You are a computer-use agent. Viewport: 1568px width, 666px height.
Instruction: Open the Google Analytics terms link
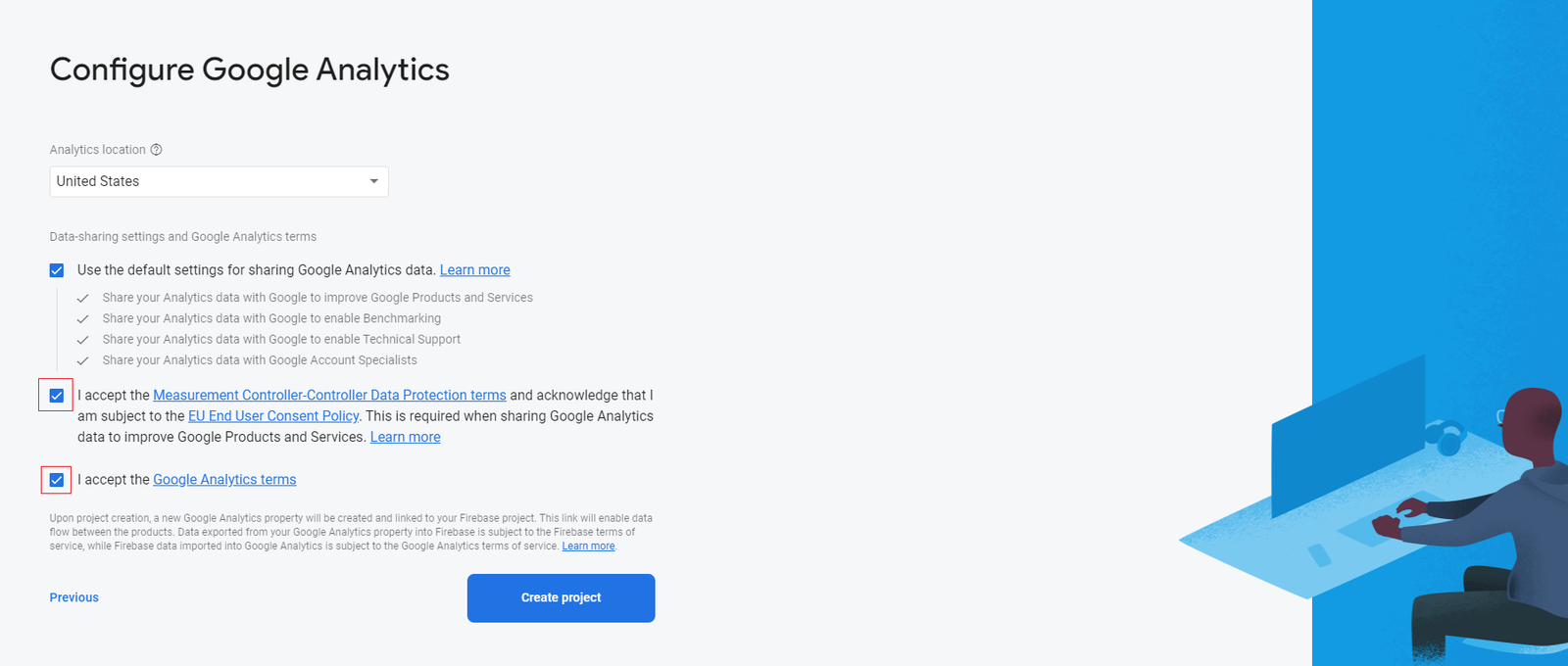[x=224, y=480]
